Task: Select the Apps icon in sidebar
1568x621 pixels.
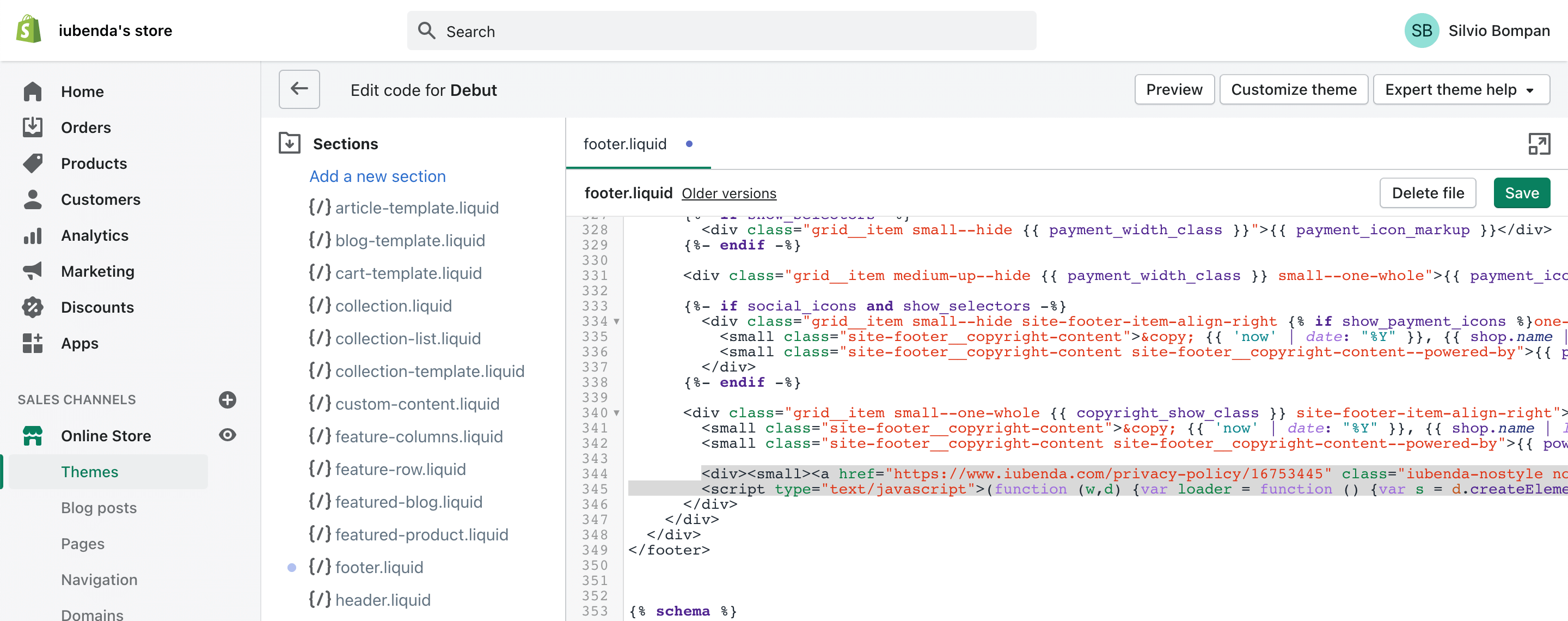Action: click(33, 343)
